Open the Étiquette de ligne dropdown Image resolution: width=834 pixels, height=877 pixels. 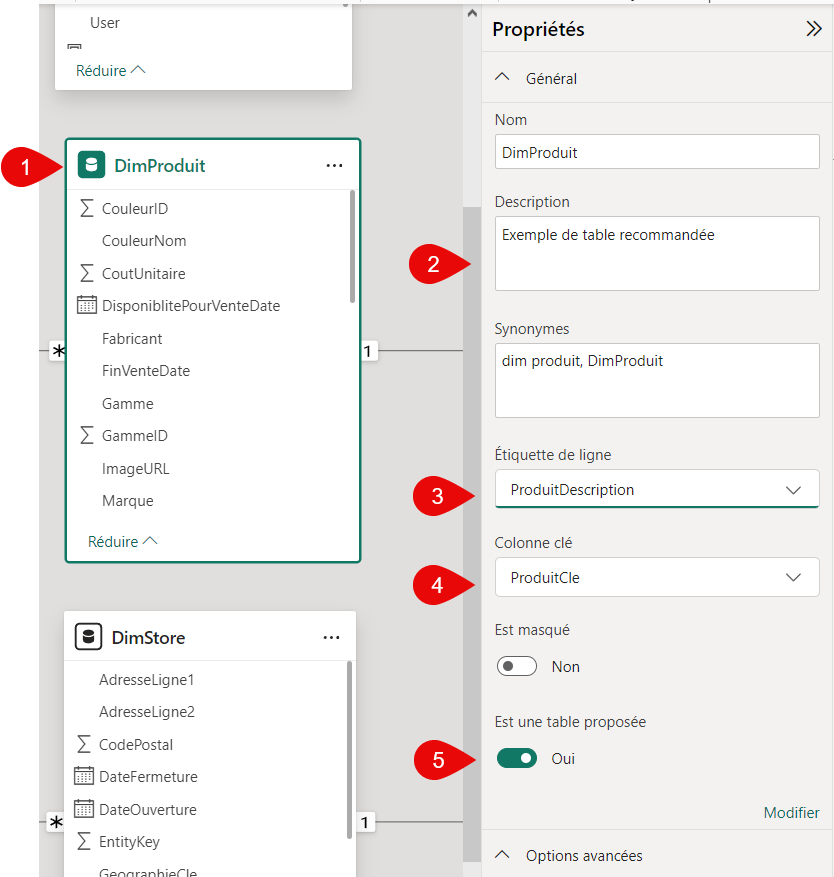pos(657,490)
